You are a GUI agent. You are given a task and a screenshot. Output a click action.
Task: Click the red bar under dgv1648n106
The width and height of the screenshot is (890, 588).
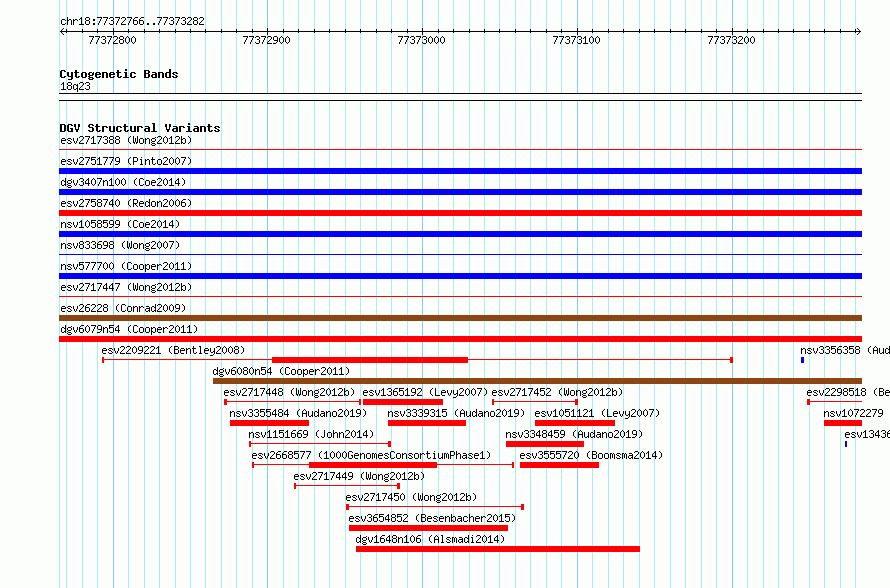click(x=498, y=549)
